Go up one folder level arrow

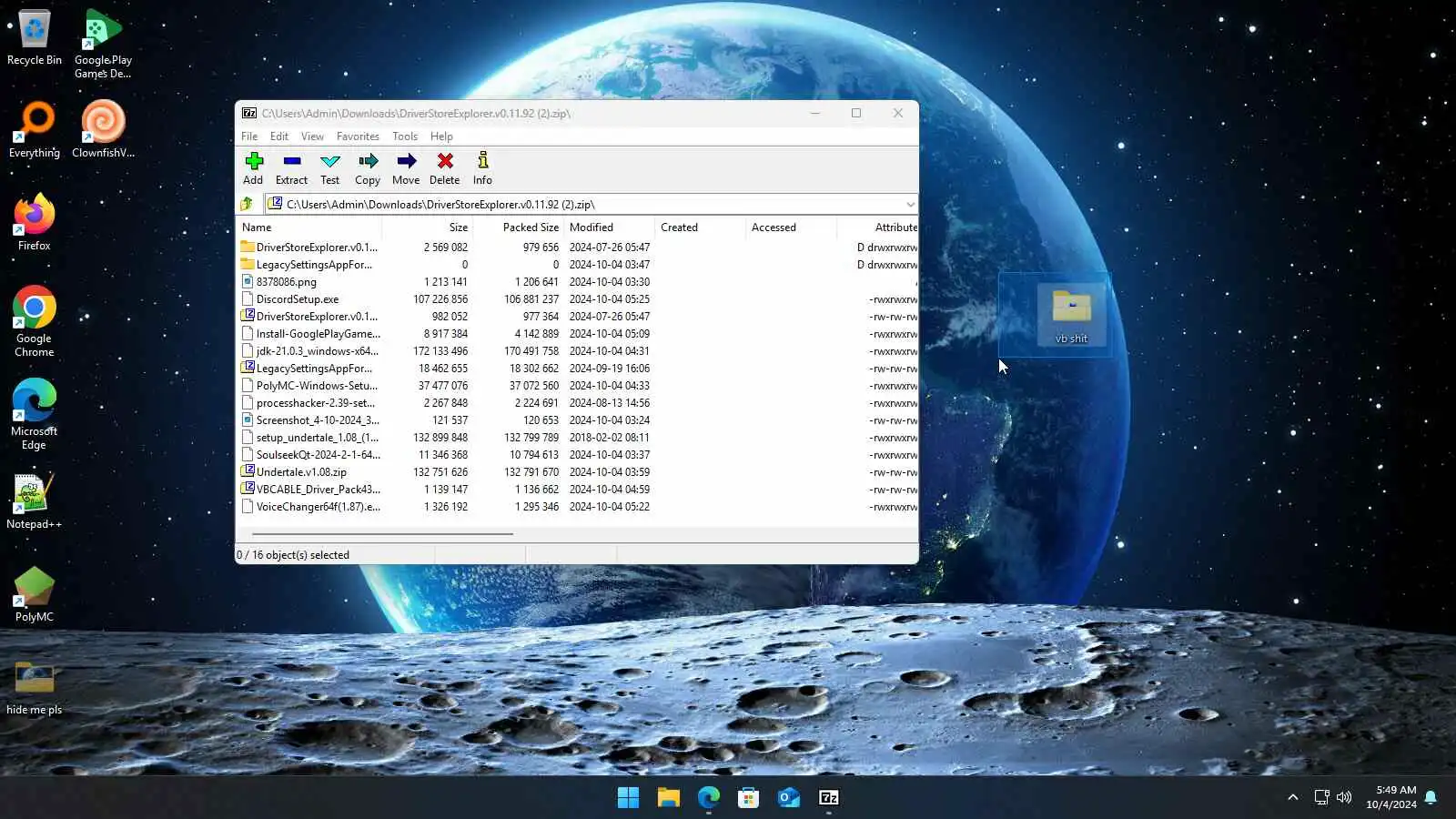pyautogui.click(x=247, y=204)
